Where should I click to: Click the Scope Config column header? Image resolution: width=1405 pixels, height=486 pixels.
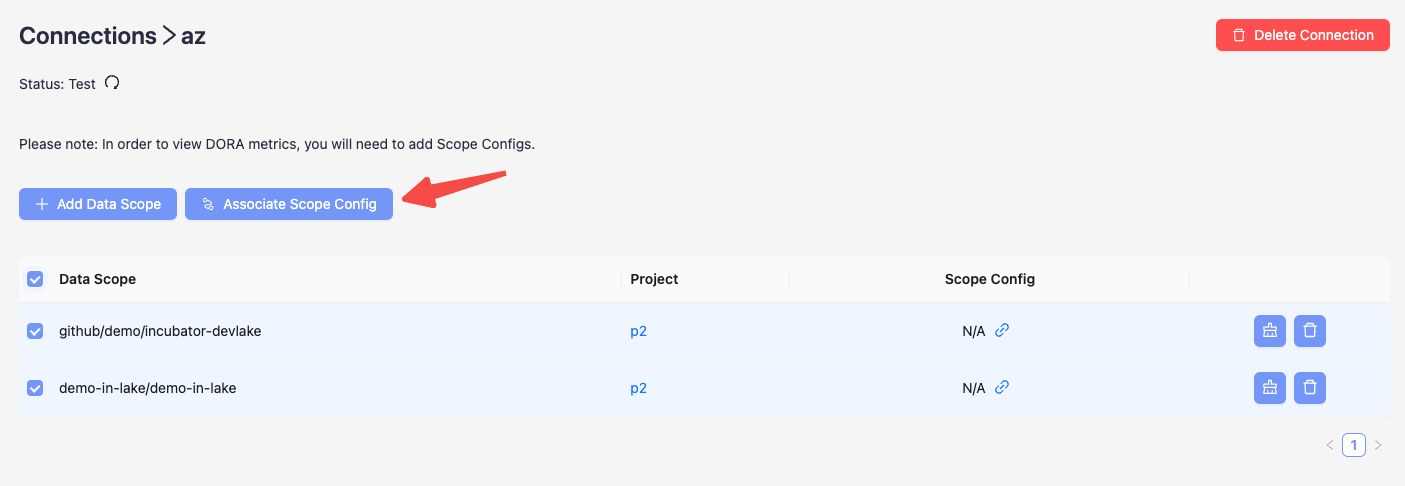tap(989, 279)
